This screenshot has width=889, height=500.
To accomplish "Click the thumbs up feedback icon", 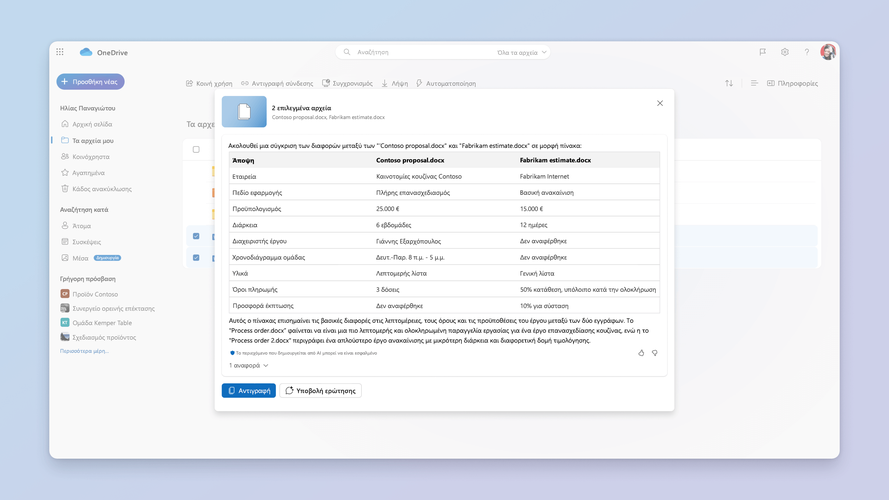I will 641,353.
